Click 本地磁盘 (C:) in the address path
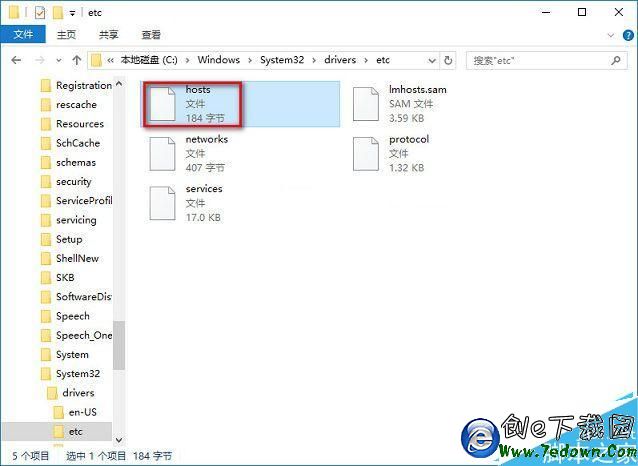Screen dimensions: 638x466 coord(149,60)
